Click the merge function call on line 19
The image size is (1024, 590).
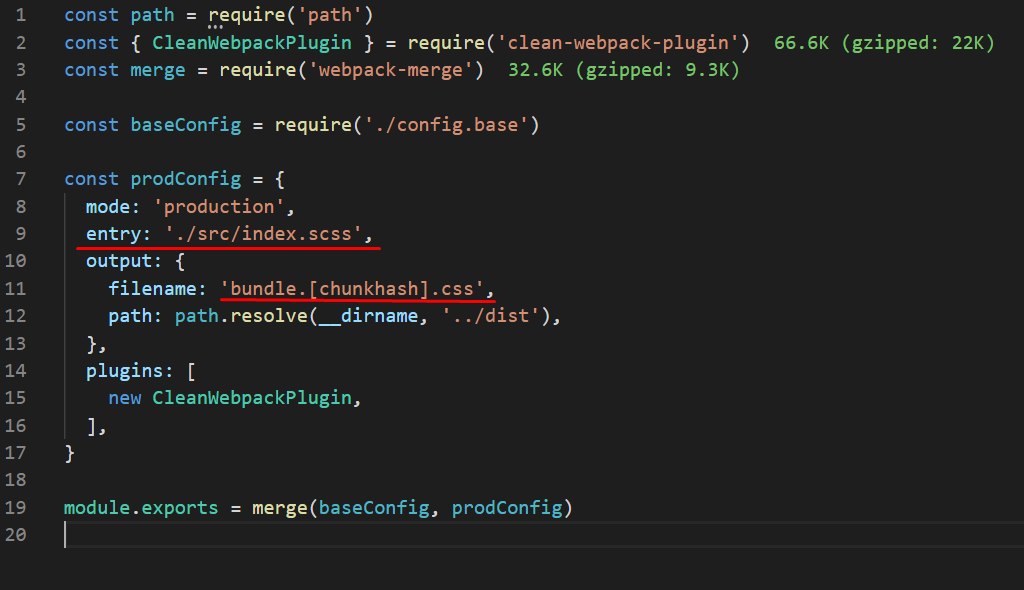[x=280, y=508]
